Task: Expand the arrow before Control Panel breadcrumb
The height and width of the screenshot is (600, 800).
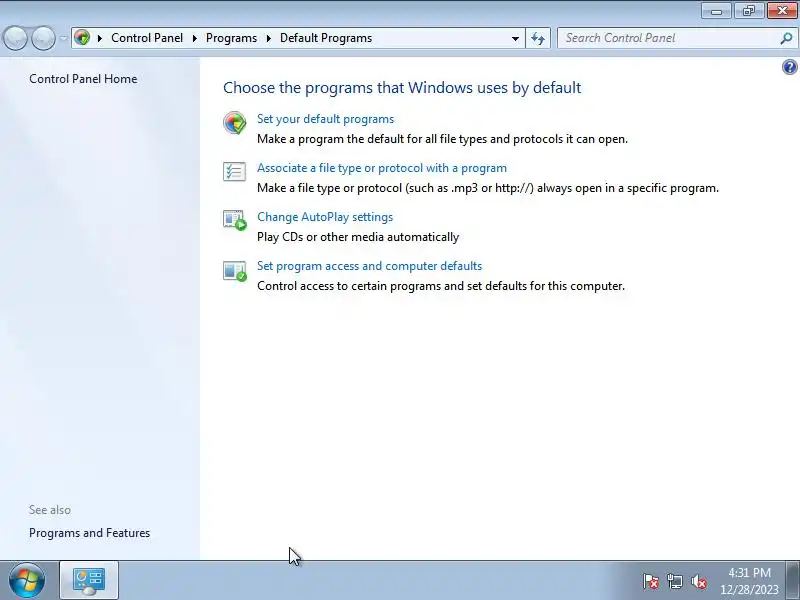Action: pyautogui.click(x=99, y=38)
